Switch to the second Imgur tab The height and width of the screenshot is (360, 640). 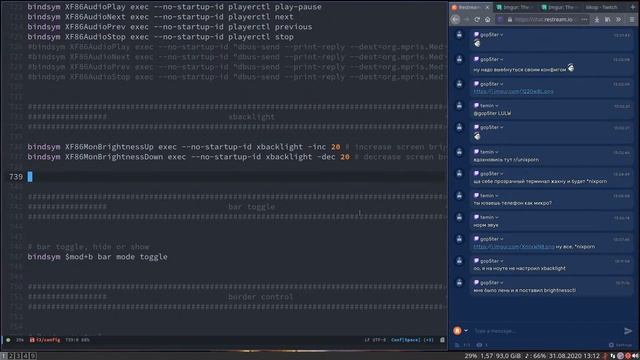pos(560,7)
